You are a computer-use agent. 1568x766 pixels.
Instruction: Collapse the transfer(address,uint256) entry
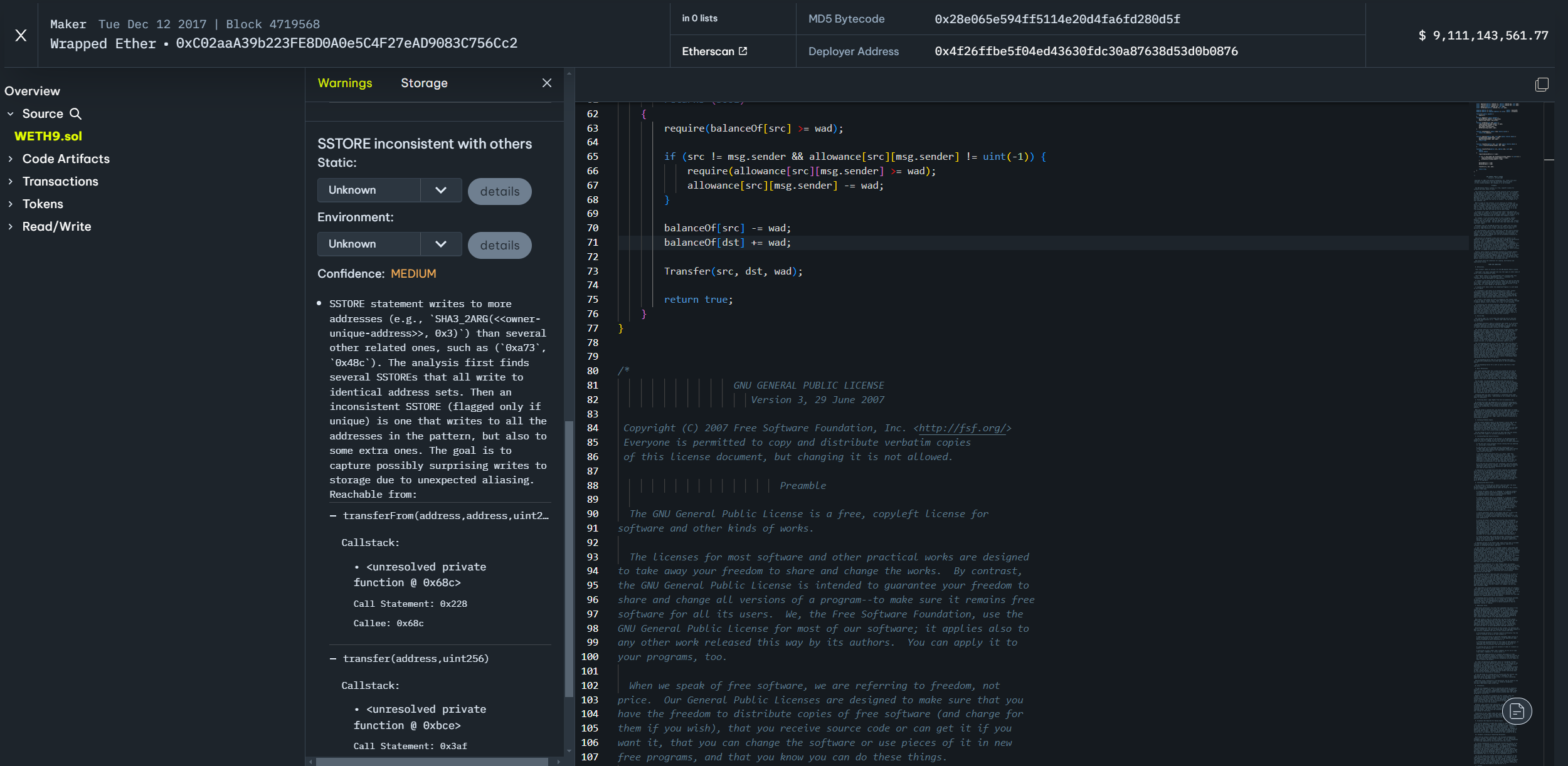pyautogui.click(x=333, y=659)
